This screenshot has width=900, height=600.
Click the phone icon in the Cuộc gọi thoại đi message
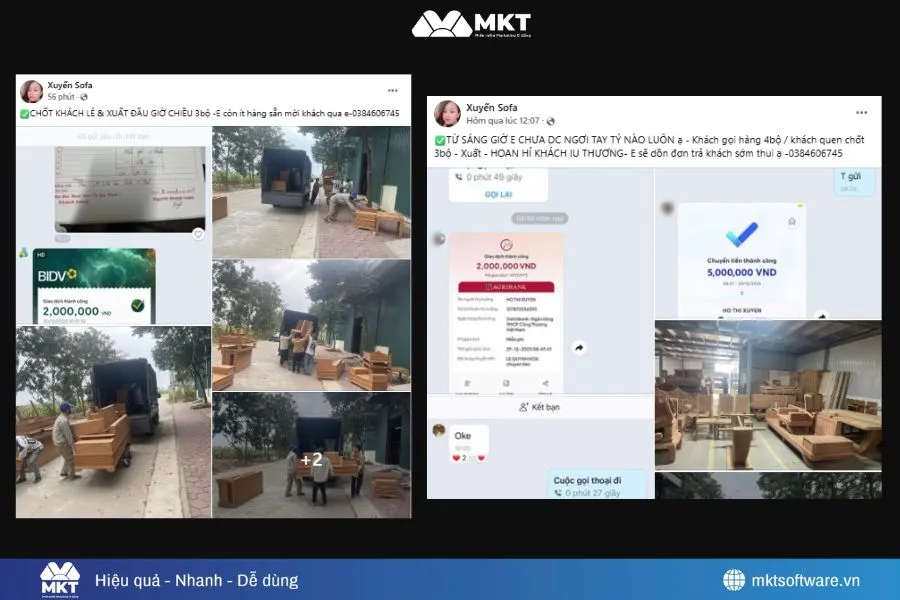click(558, 492)
